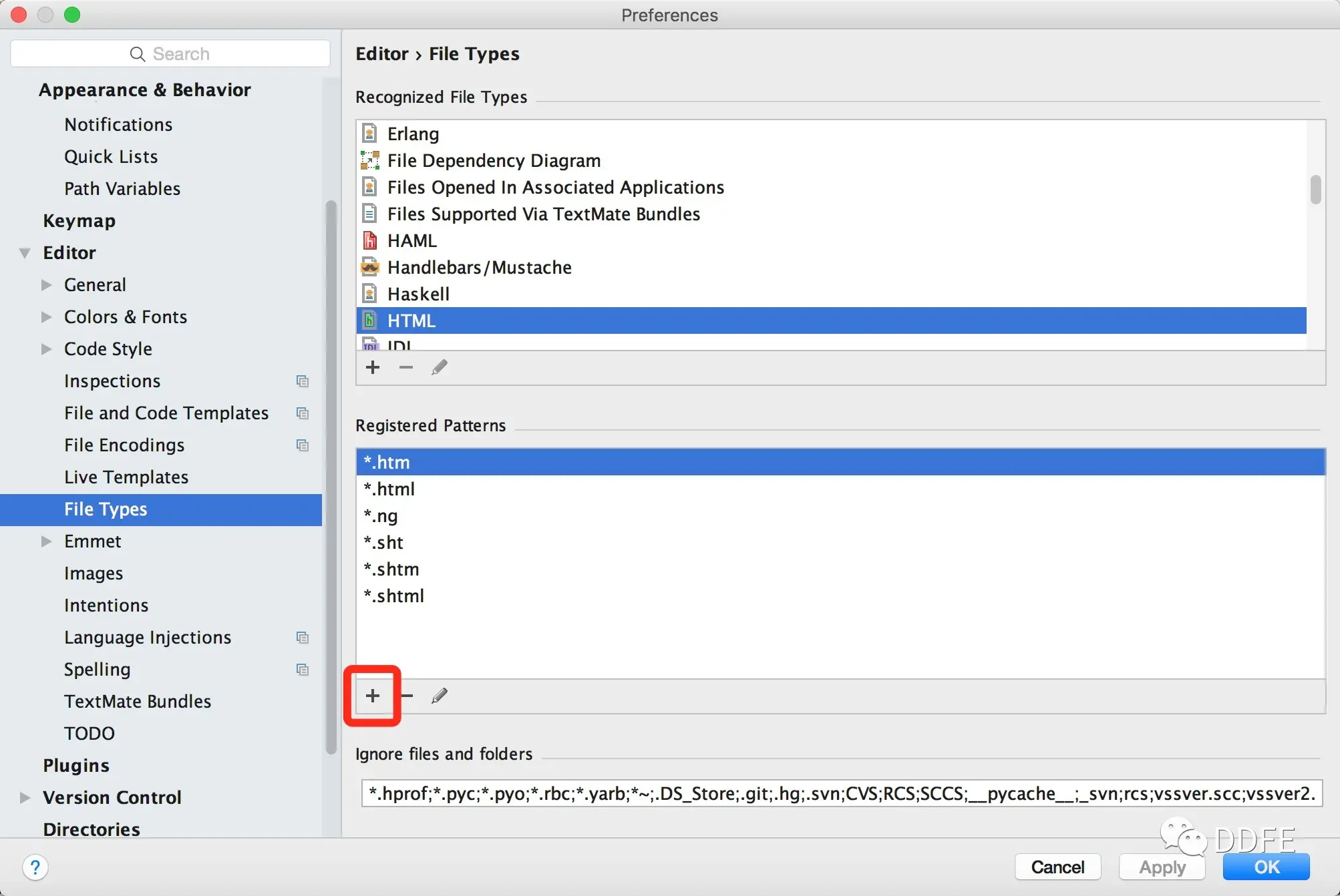Open the help question mark button
Image resolution: width=1340 pixels, height=896 pixels.
[x=35, y=867]
